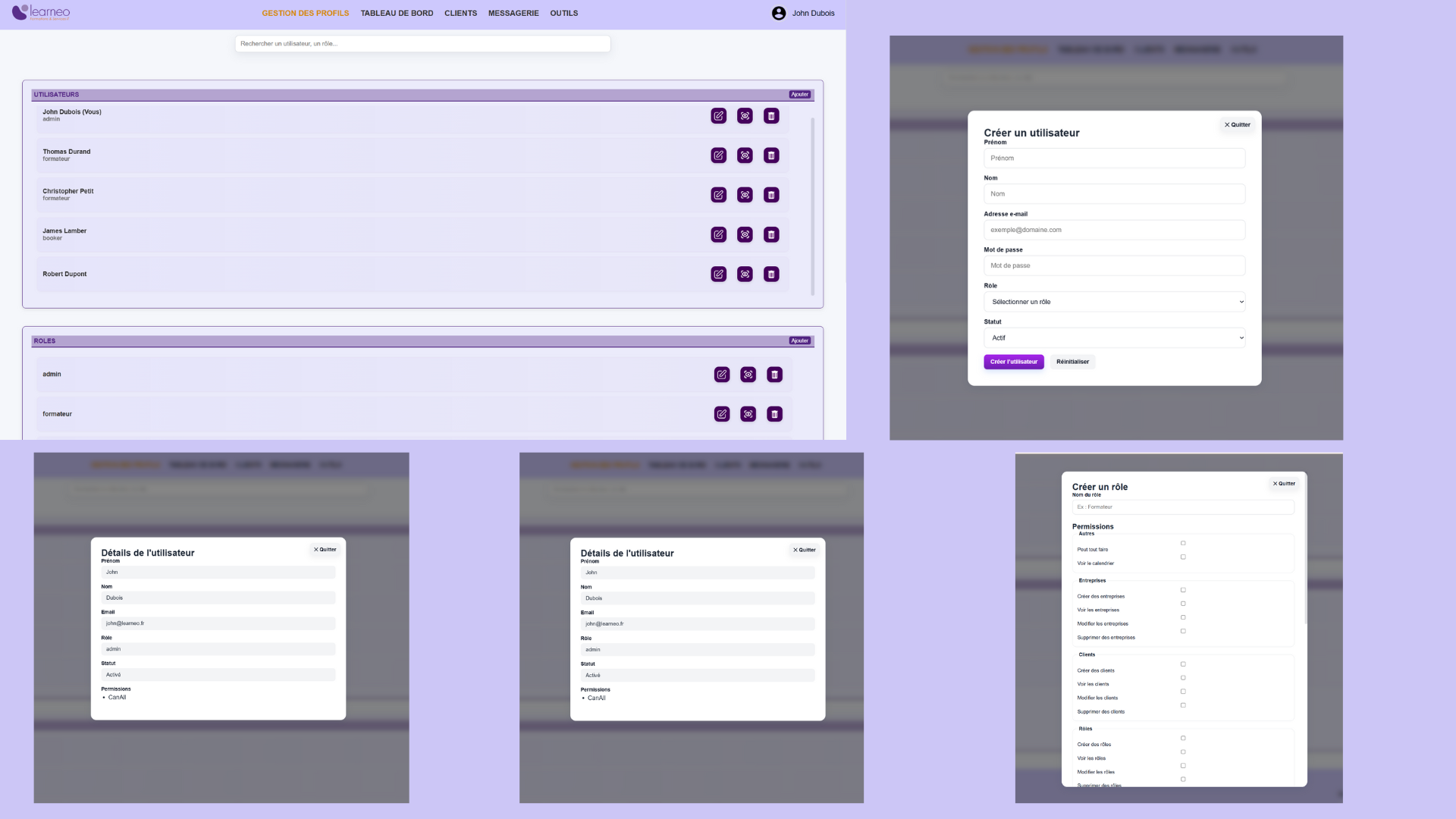1456x819 pixels.
Task: Delete the formateur role
Action: tap(774, 414)
